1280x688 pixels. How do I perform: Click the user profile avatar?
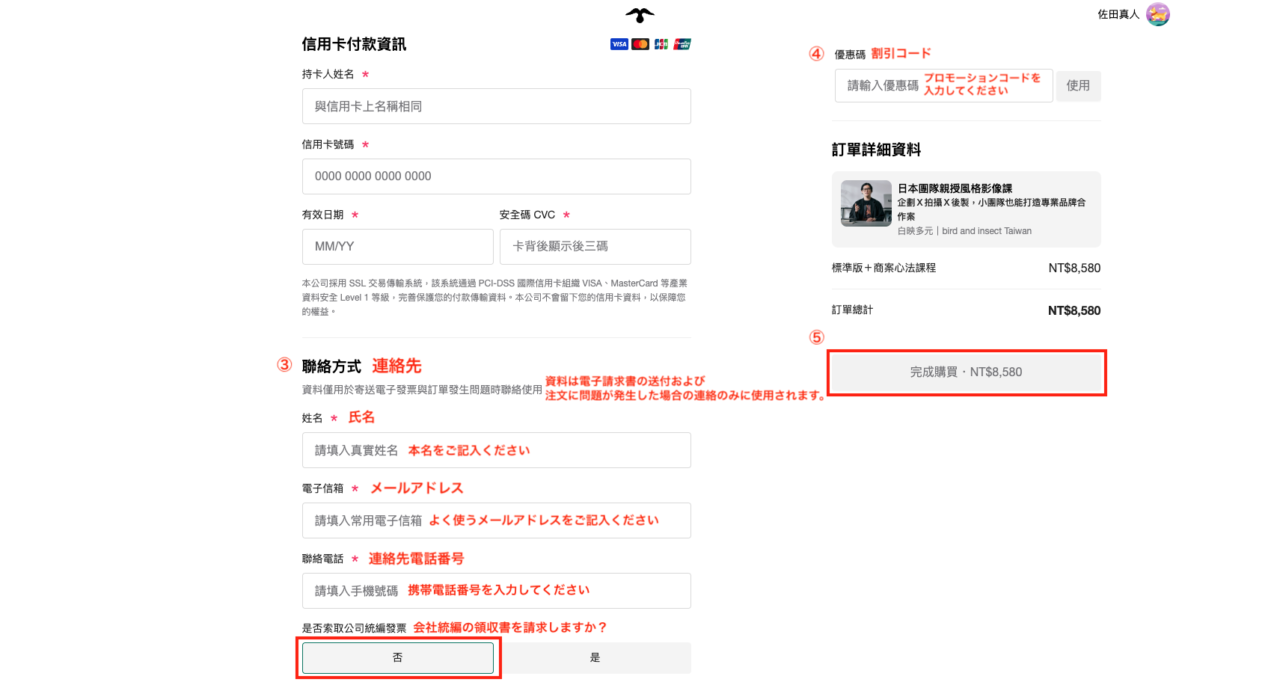[1158, 14]
